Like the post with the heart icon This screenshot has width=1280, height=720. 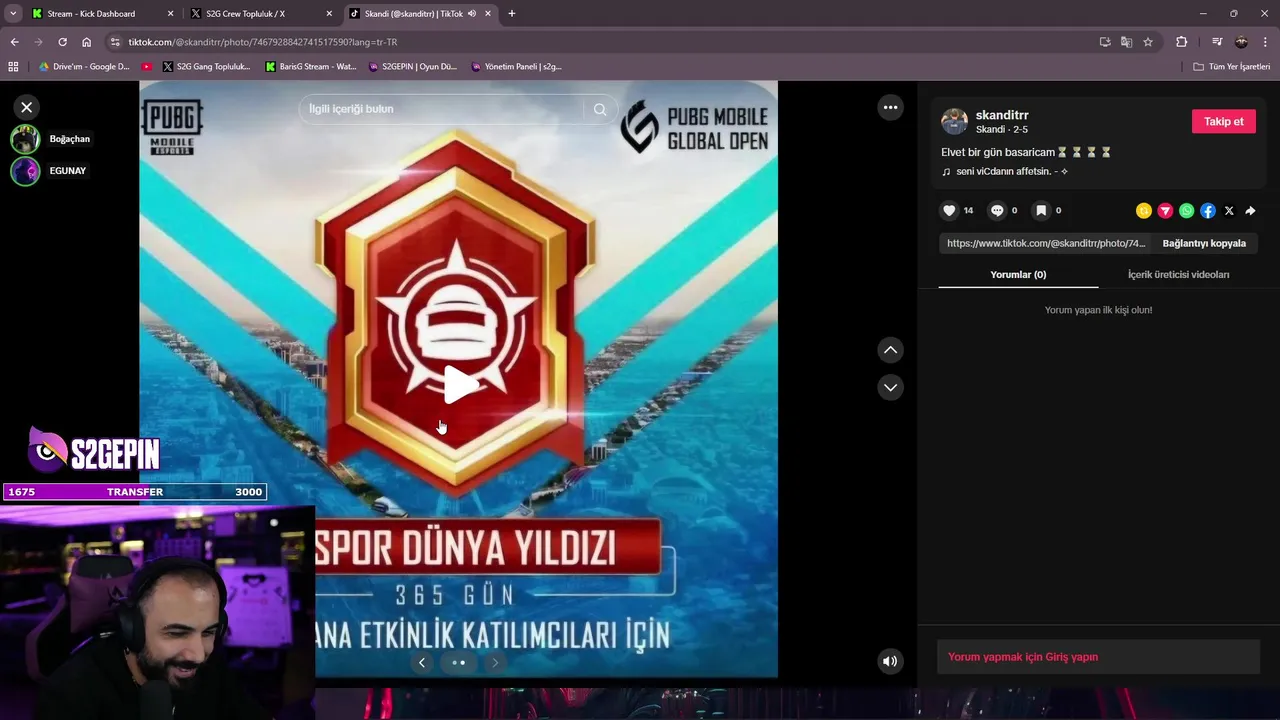coord(949,211)
